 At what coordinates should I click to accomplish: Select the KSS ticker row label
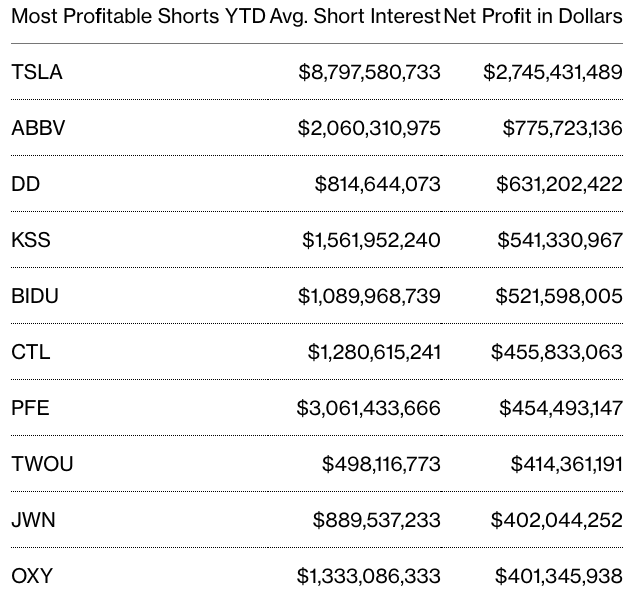point(31,240)
